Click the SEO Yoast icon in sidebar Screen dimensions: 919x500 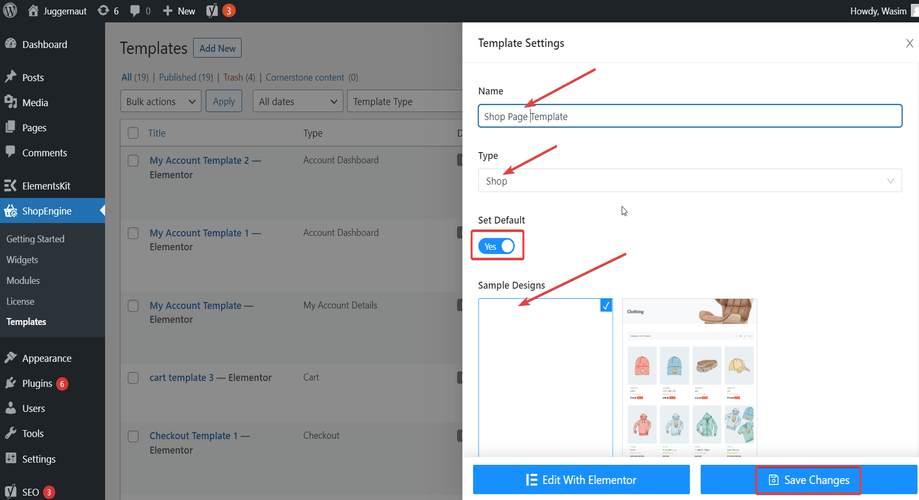pos(11,491)
